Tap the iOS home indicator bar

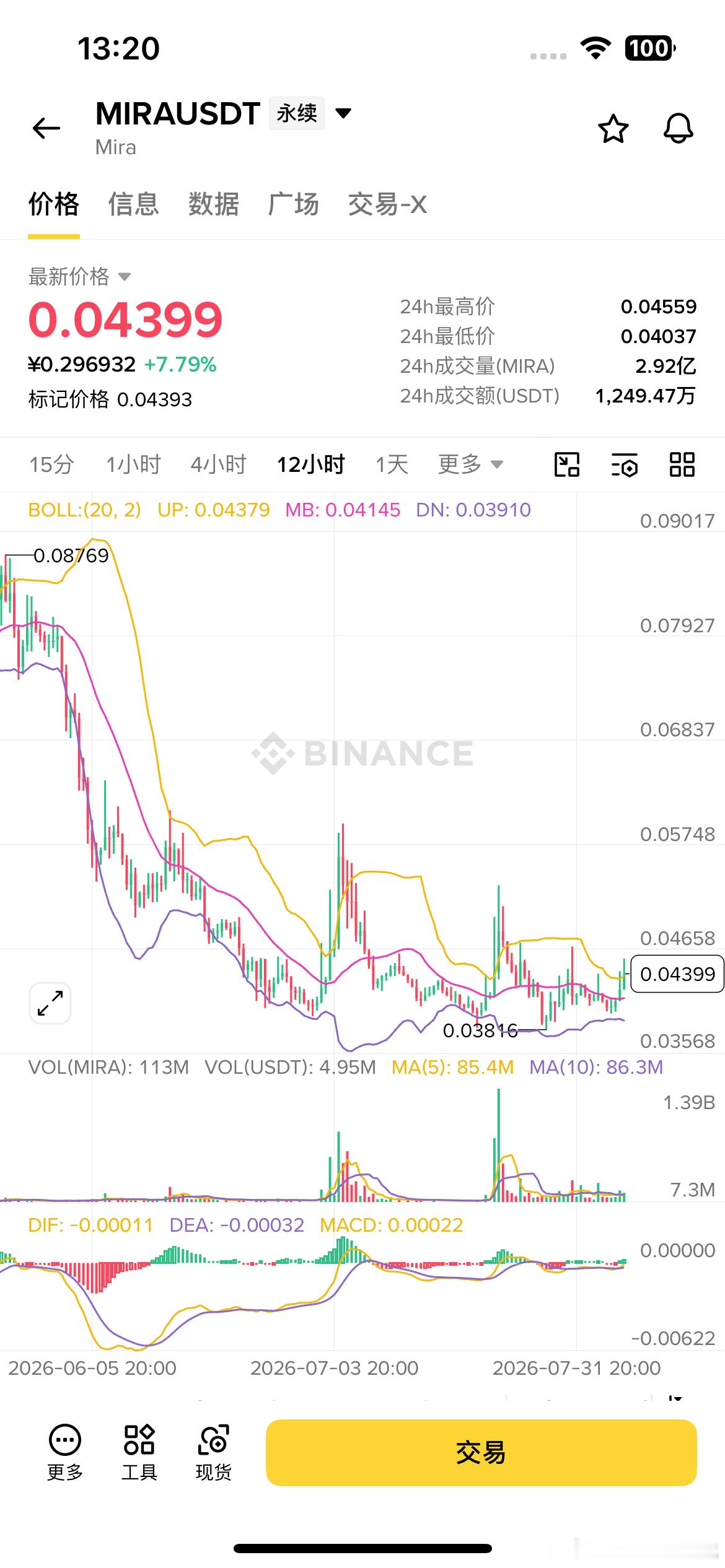coord(362,1548)
